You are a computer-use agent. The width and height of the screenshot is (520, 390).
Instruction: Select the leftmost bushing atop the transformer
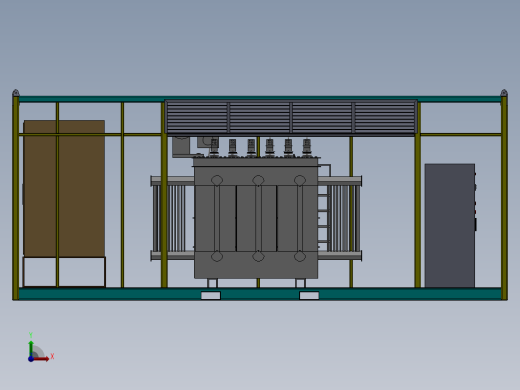(214, 147)
